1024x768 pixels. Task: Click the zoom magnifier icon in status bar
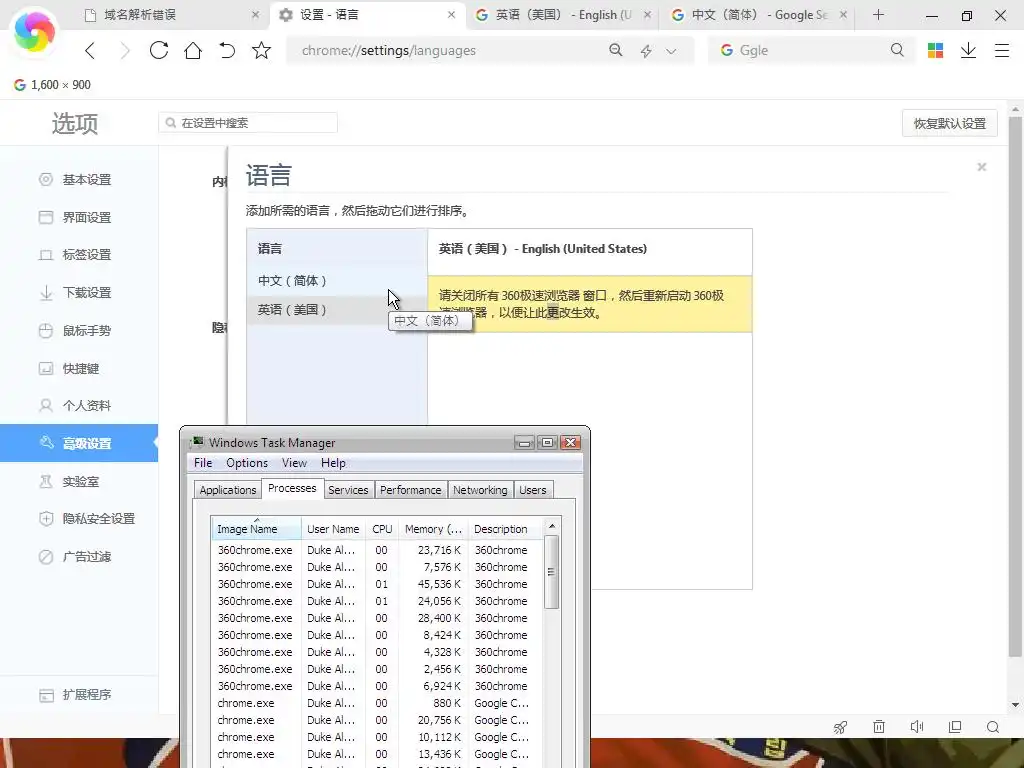point(993,727)
